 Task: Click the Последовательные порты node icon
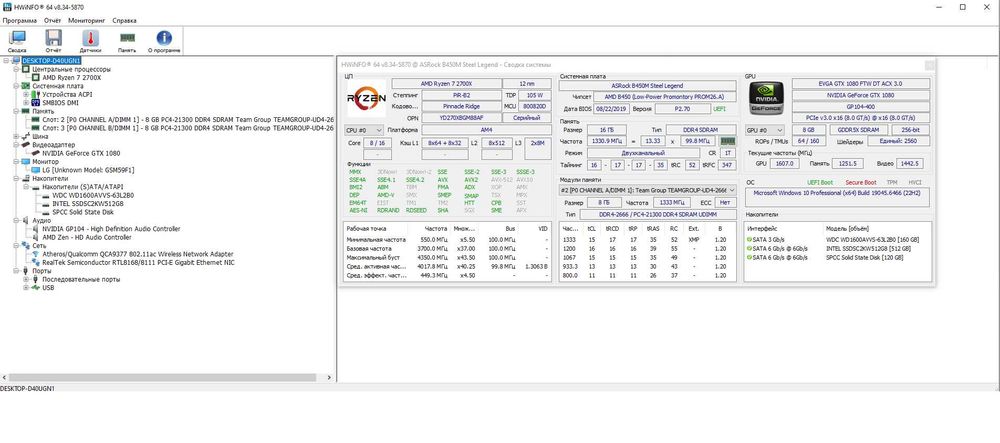pos(36,279)
